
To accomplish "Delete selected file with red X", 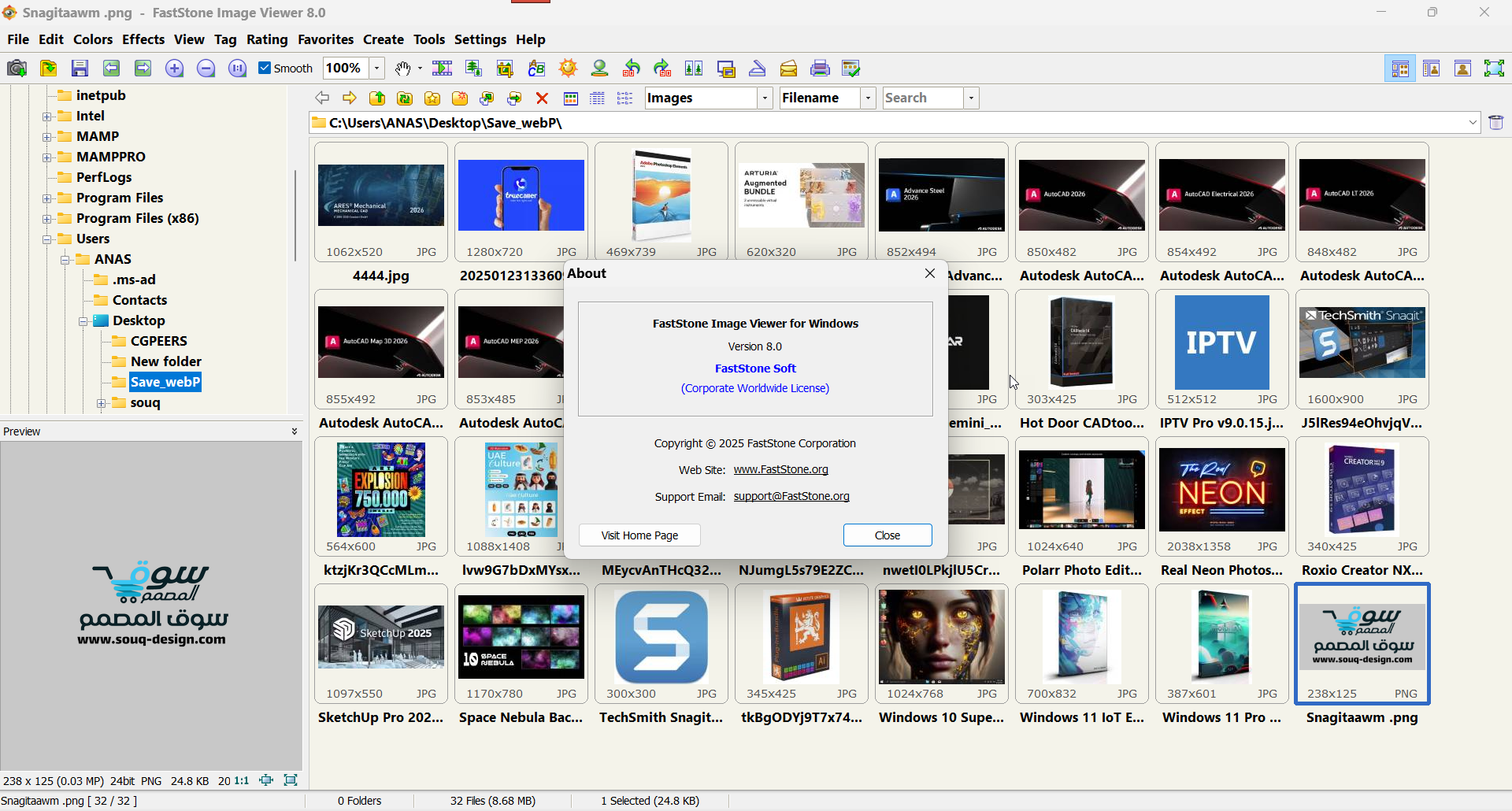I will (x=542, y=98).
